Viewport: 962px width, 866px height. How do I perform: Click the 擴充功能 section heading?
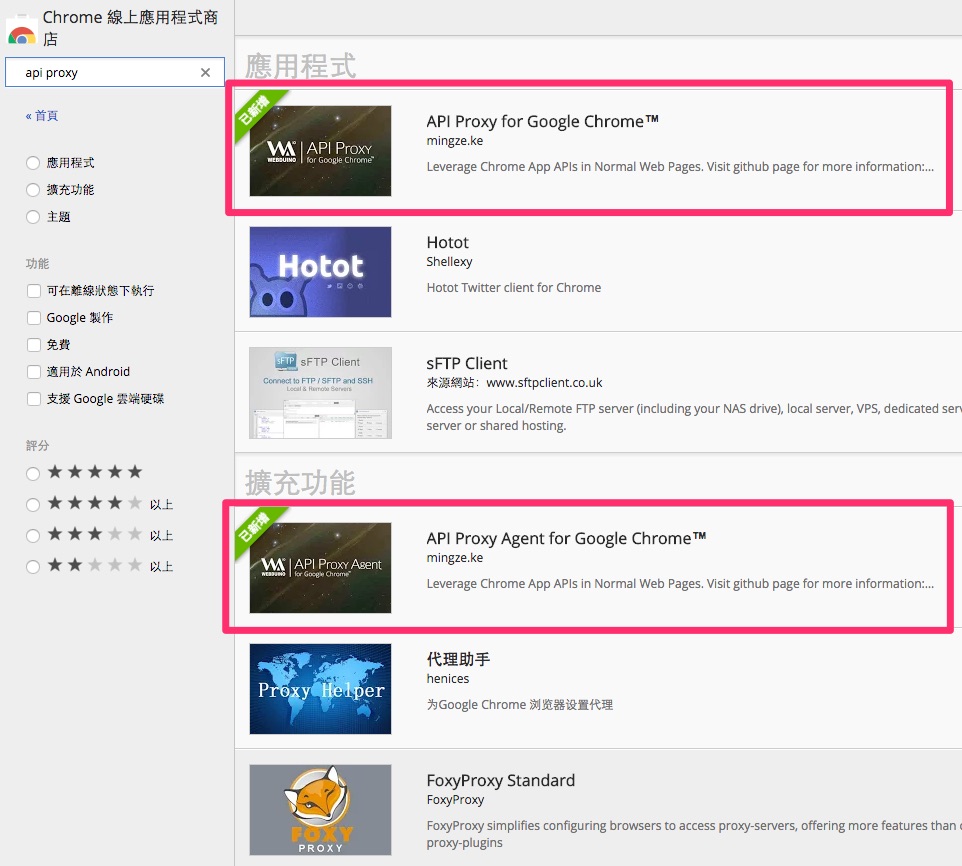[301, 483]
